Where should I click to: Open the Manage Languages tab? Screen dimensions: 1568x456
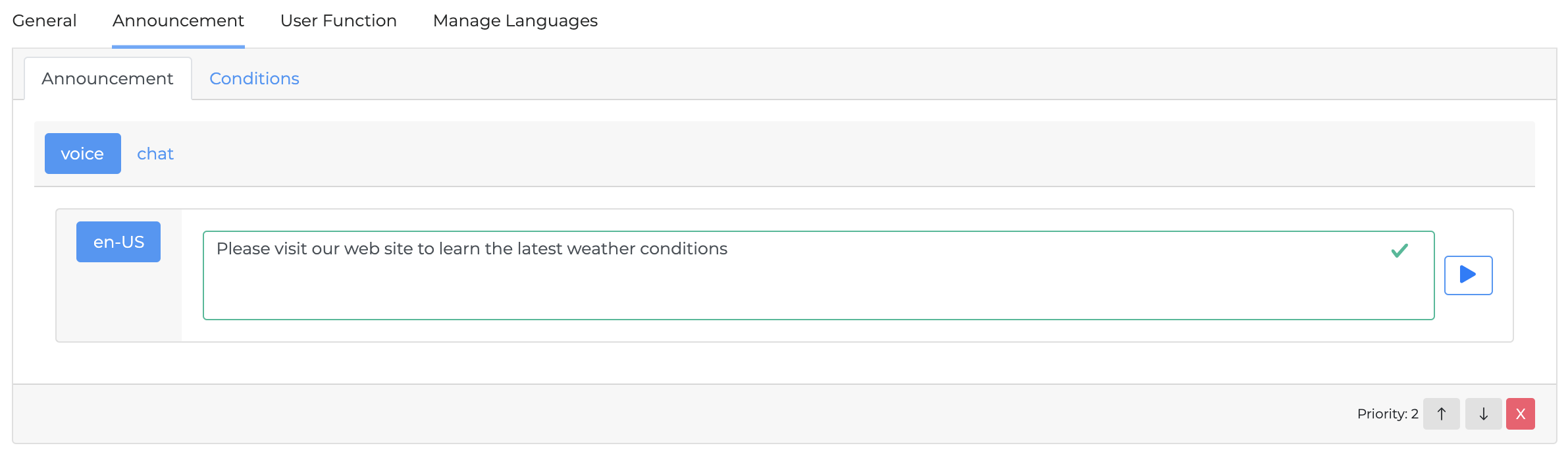[515, 21]
